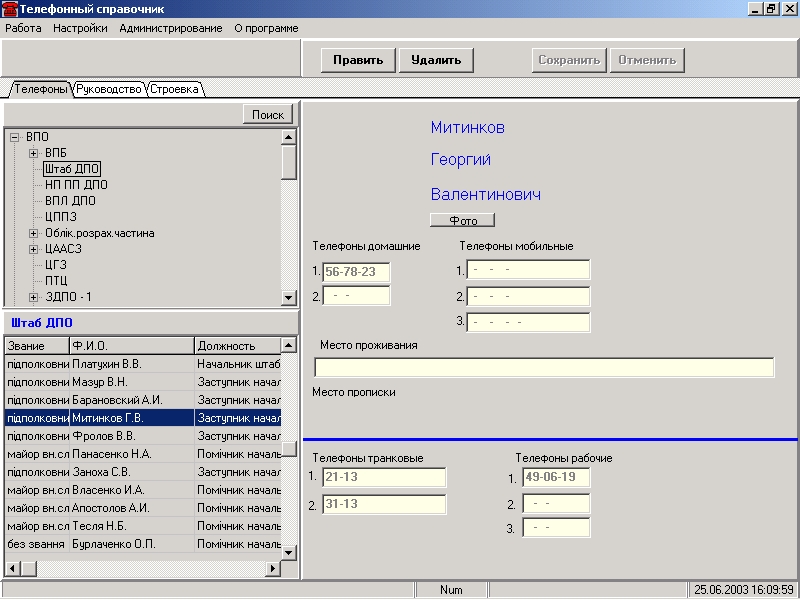
Task: Switch to the Строевка tab
Action: [174, 89]
